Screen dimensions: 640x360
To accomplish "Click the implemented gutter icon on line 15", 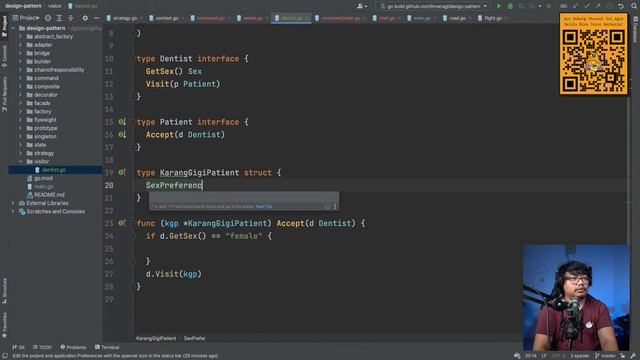I will point(122,122).
